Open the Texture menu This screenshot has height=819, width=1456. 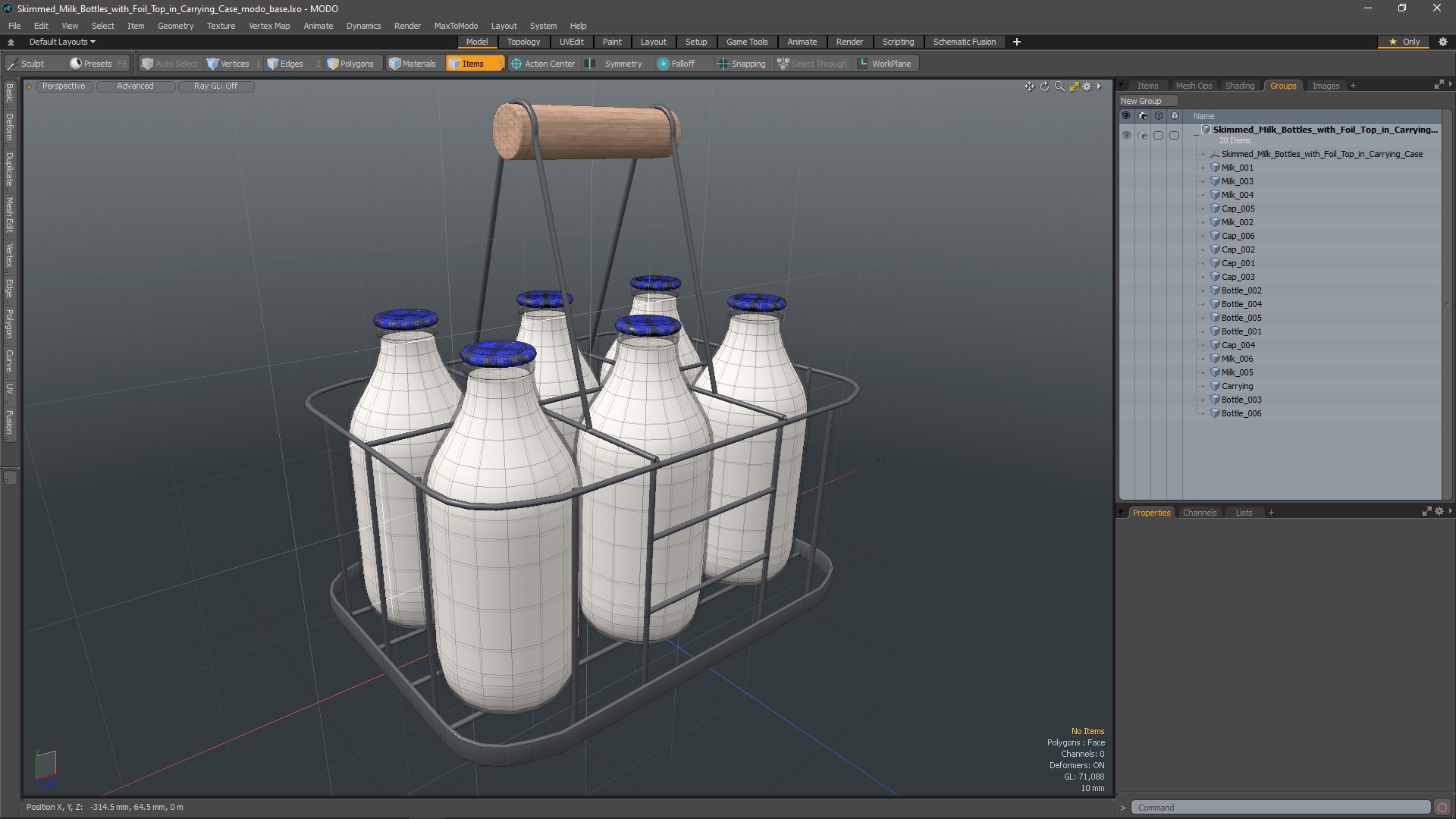coord(221,25)
